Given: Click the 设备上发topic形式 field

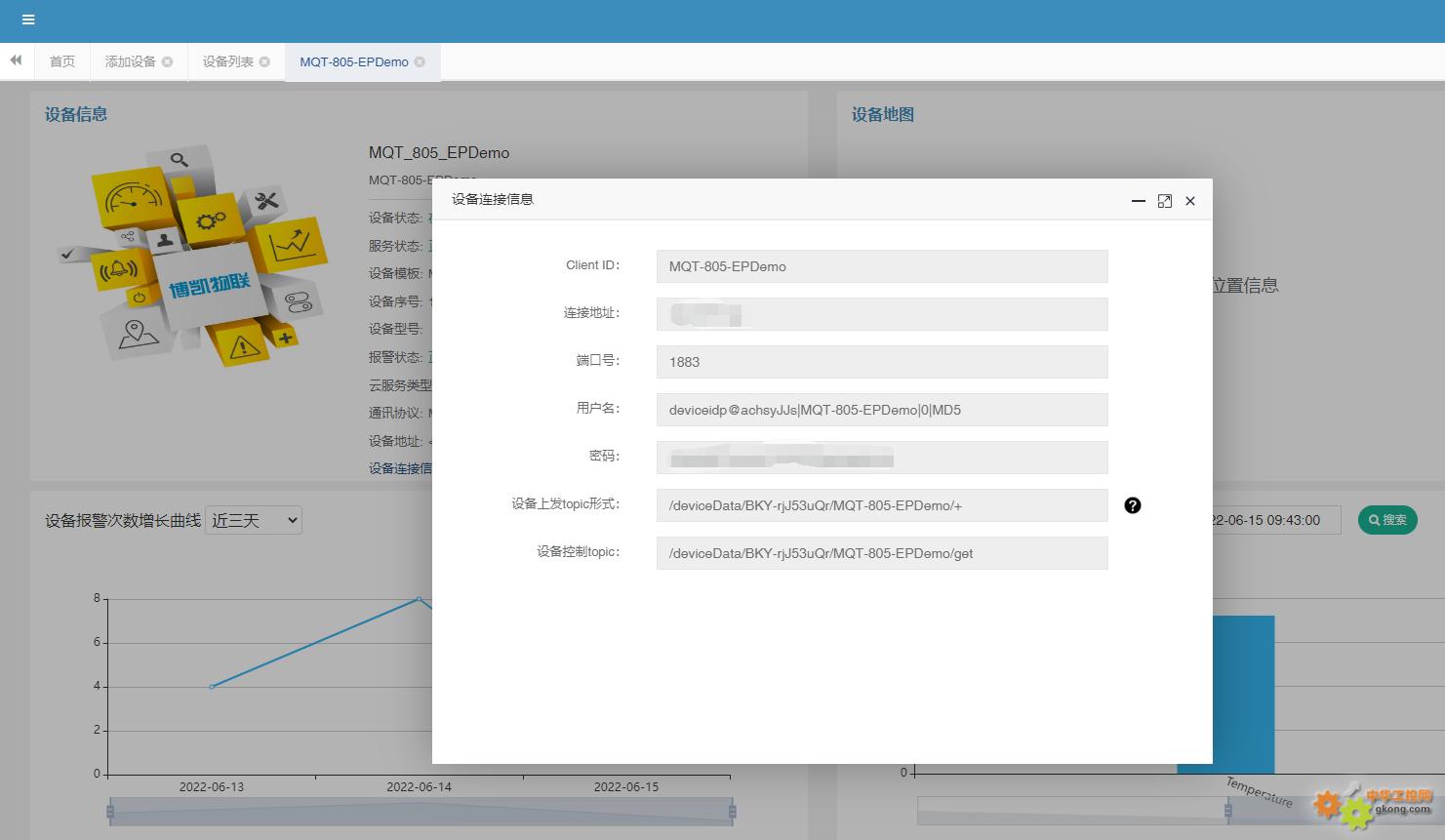Looking at the screenshot, I should 882,505.
